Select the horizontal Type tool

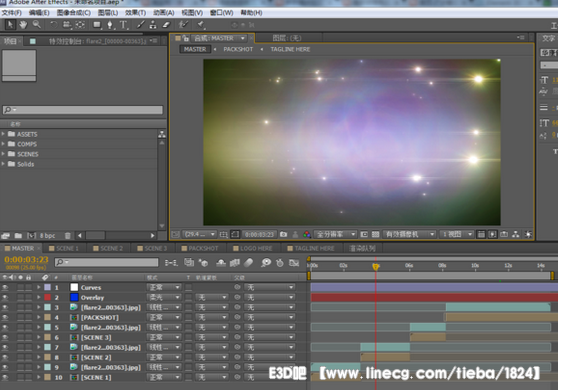(x=123, y=25)
